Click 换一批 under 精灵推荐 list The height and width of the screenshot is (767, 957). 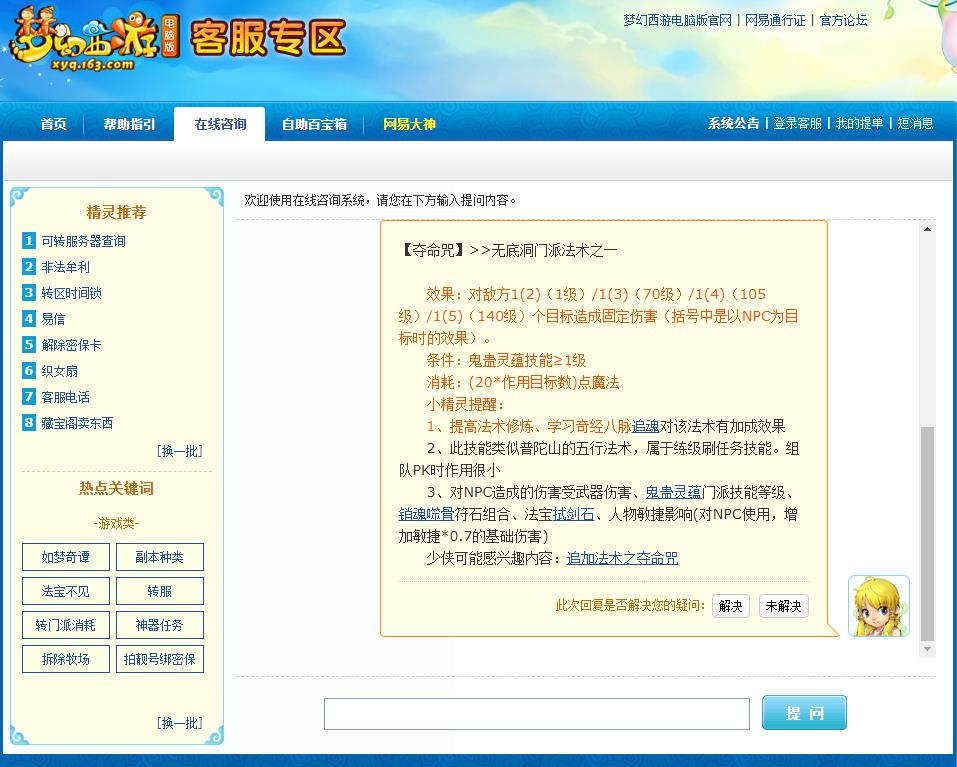point(179,451)
